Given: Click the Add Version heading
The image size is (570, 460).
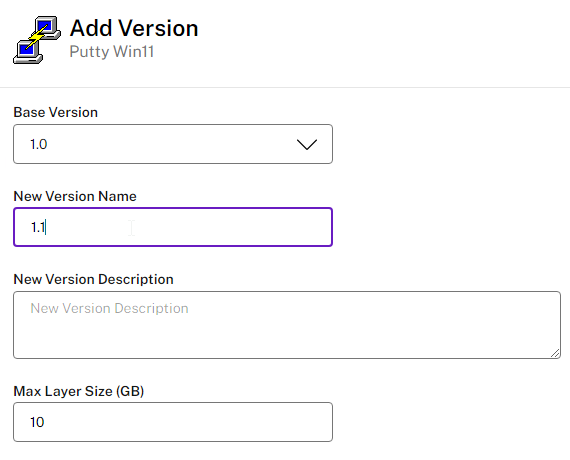Looking at the screenshot, I should 134,28.
